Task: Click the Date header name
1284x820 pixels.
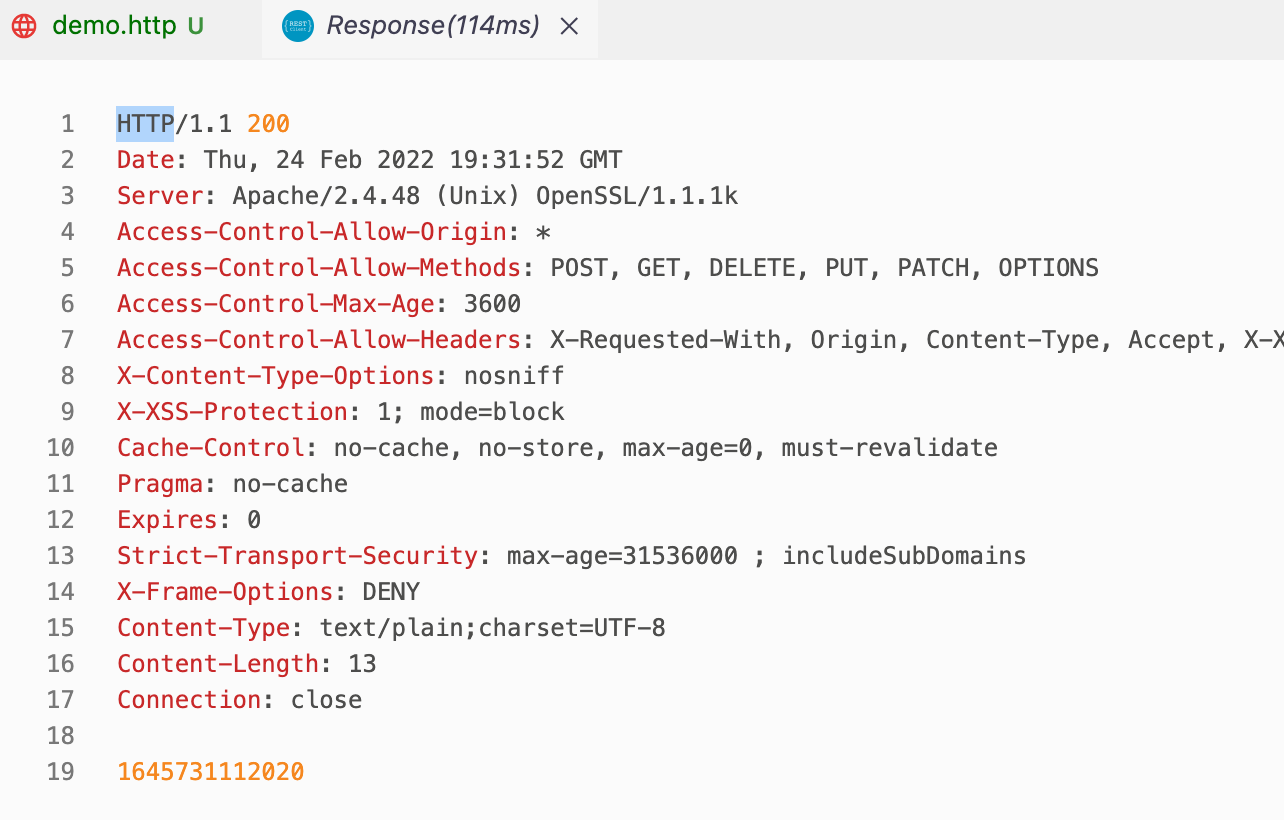Action: (x=145, y=159)
